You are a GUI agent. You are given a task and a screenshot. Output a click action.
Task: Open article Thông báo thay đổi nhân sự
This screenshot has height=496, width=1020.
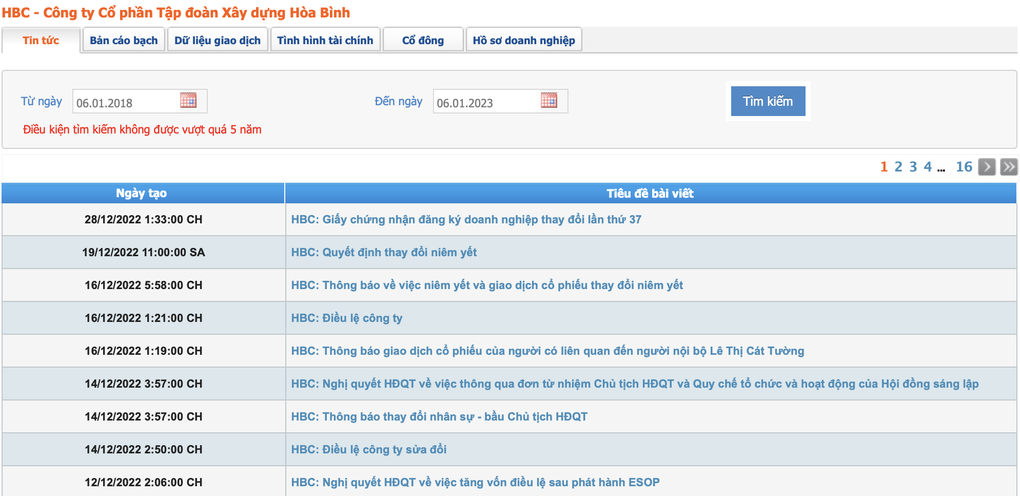(x=439, y=416)
